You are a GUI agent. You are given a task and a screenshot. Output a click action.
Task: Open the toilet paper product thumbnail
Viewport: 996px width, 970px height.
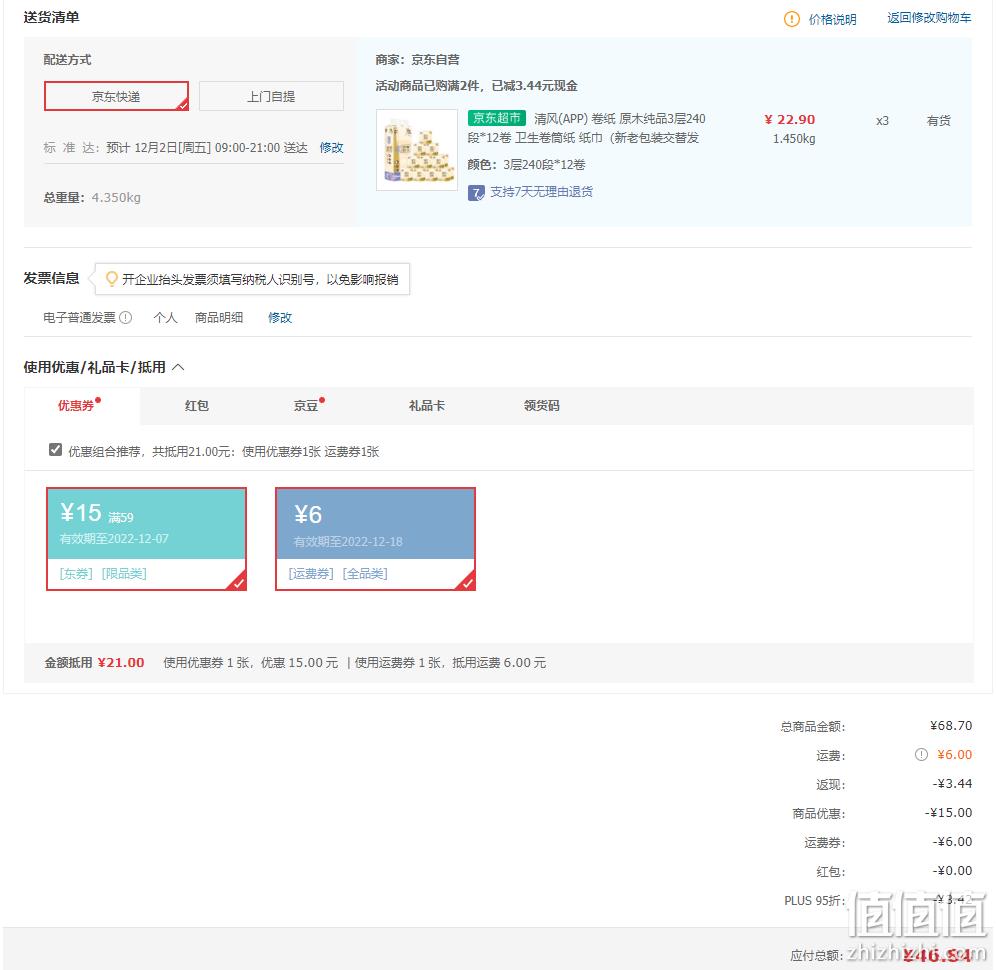[417, 150]
